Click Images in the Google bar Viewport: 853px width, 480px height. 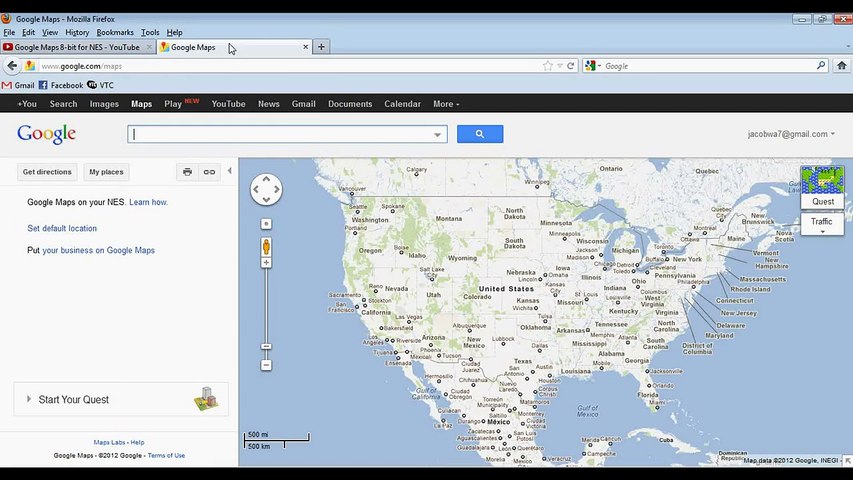pos(104,104)
